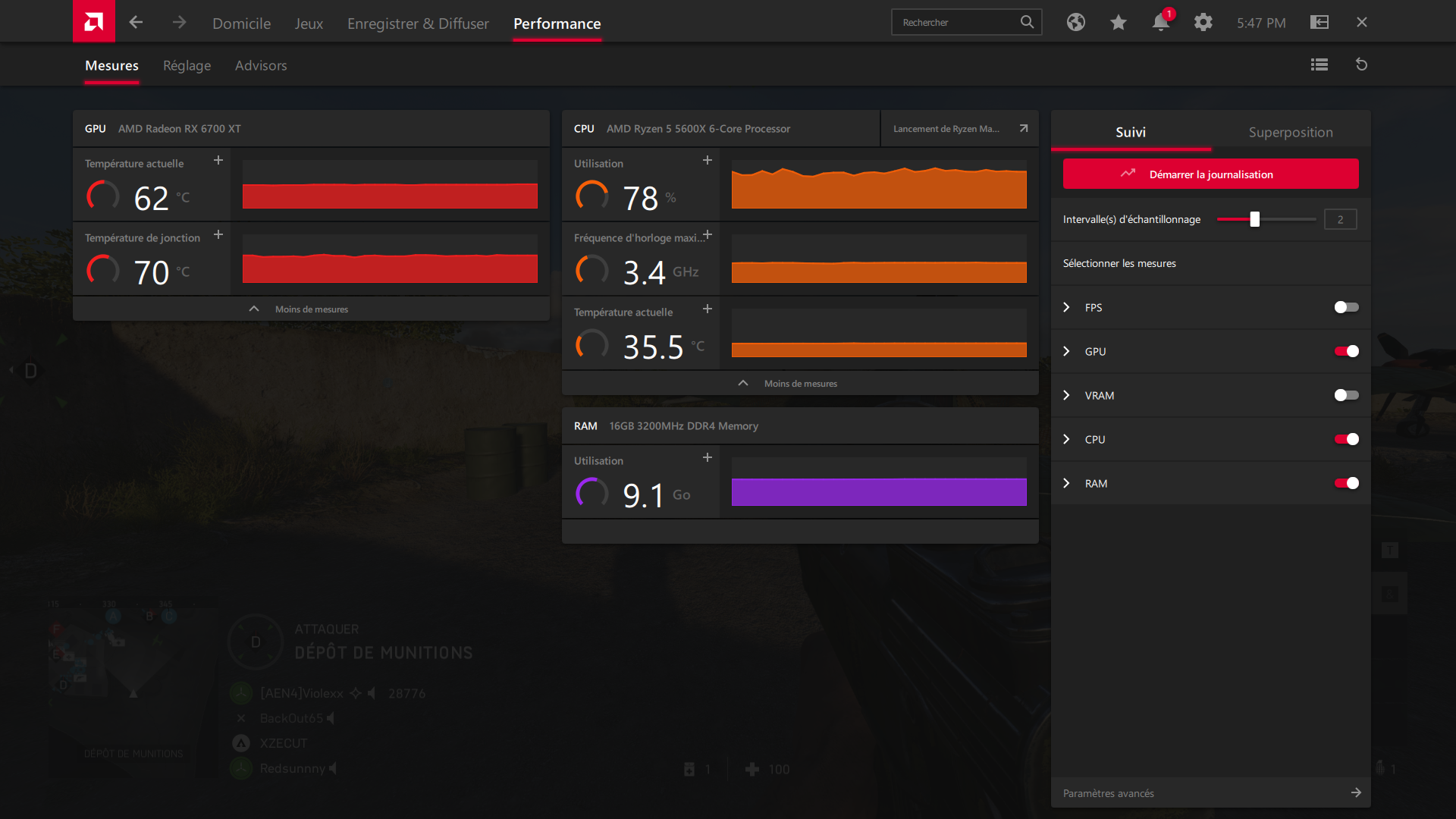Click the search magnifier icon

click(x=1027, y=22)
